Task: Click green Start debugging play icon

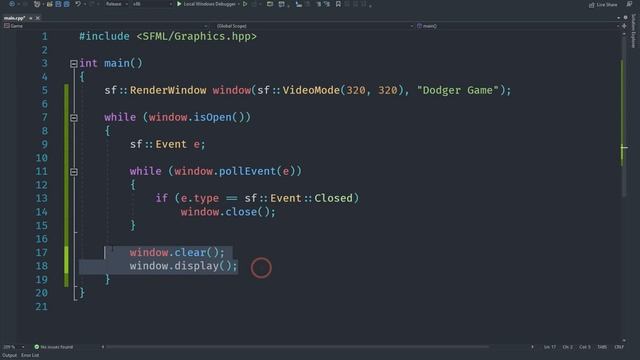Action: (x=179, y=4)
